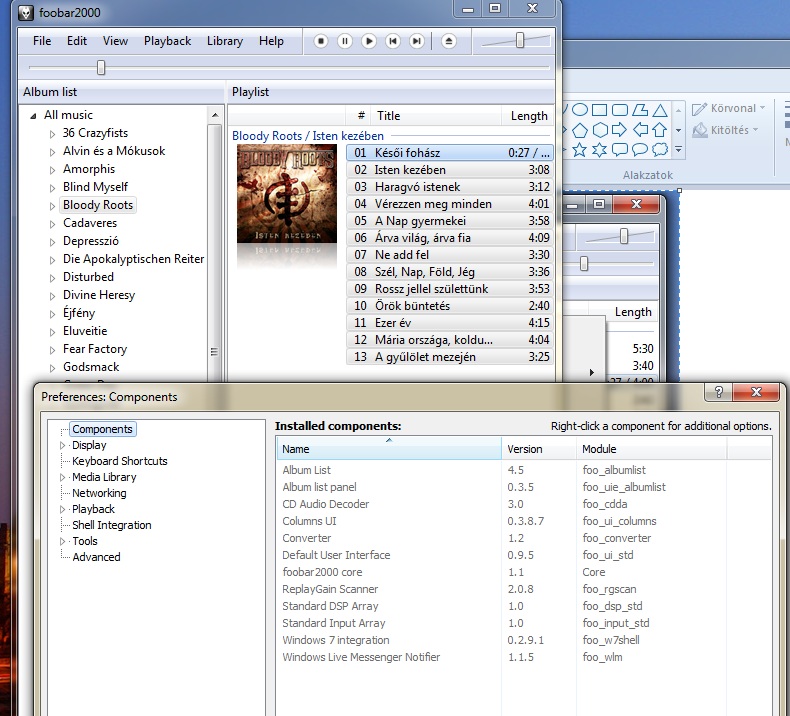Select the cloud callout shape in Paint
Image resolution: width=790 pixels, height=716 pixels.
[x=660, y=150]
